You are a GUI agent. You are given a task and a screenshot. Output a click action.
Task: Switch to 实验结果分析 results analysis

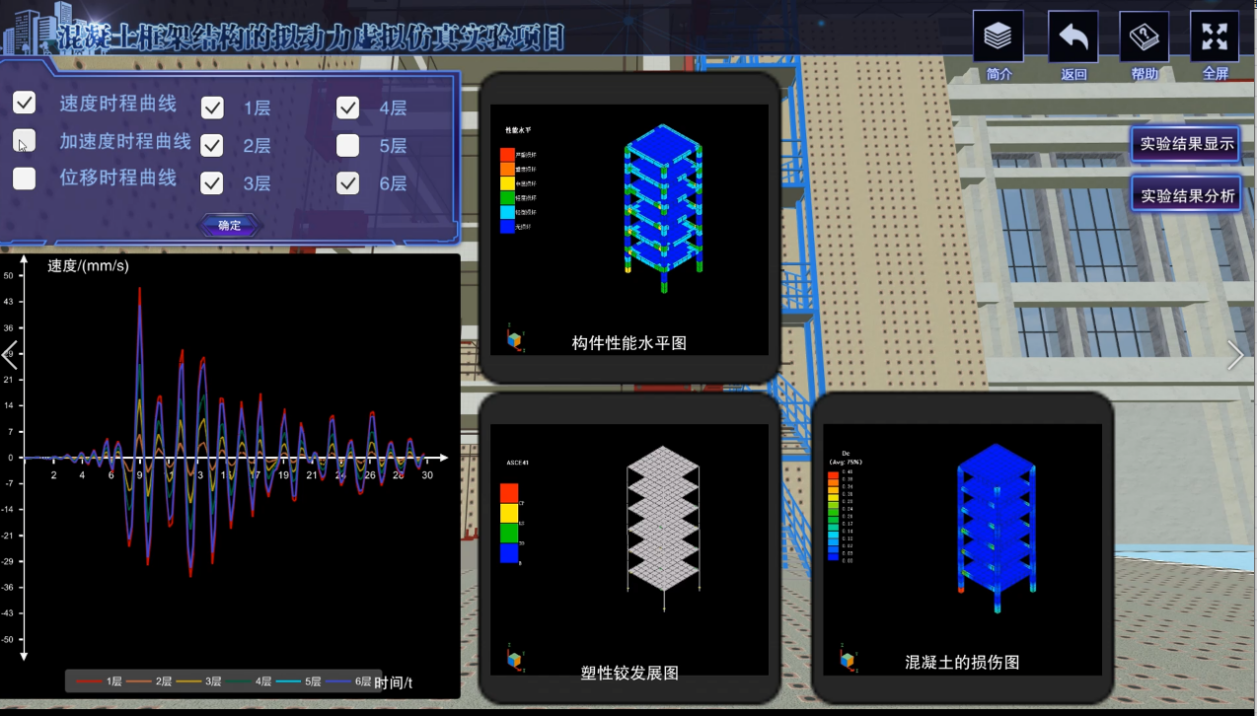click(x=1186, y=195)
